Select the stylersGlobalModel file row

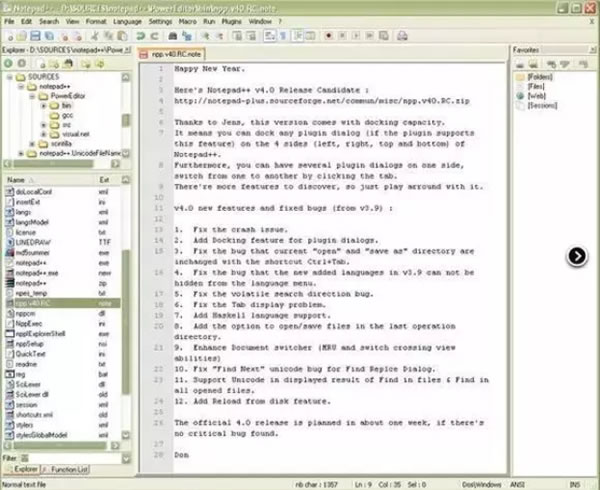pos(62,435)
